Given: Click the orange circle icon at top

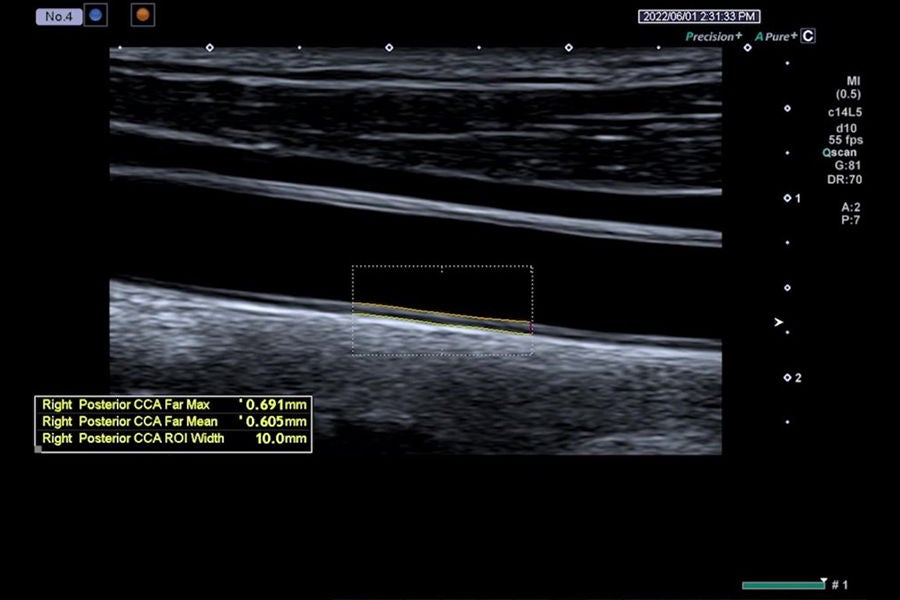Looking at the screenshot, I should pos(143,16).
